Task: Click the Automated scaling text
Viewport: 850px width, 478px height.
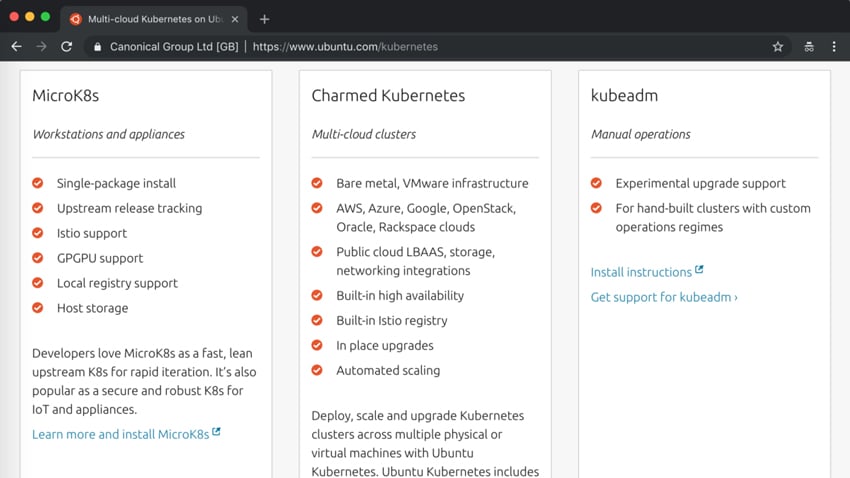Action: point(388,370)
